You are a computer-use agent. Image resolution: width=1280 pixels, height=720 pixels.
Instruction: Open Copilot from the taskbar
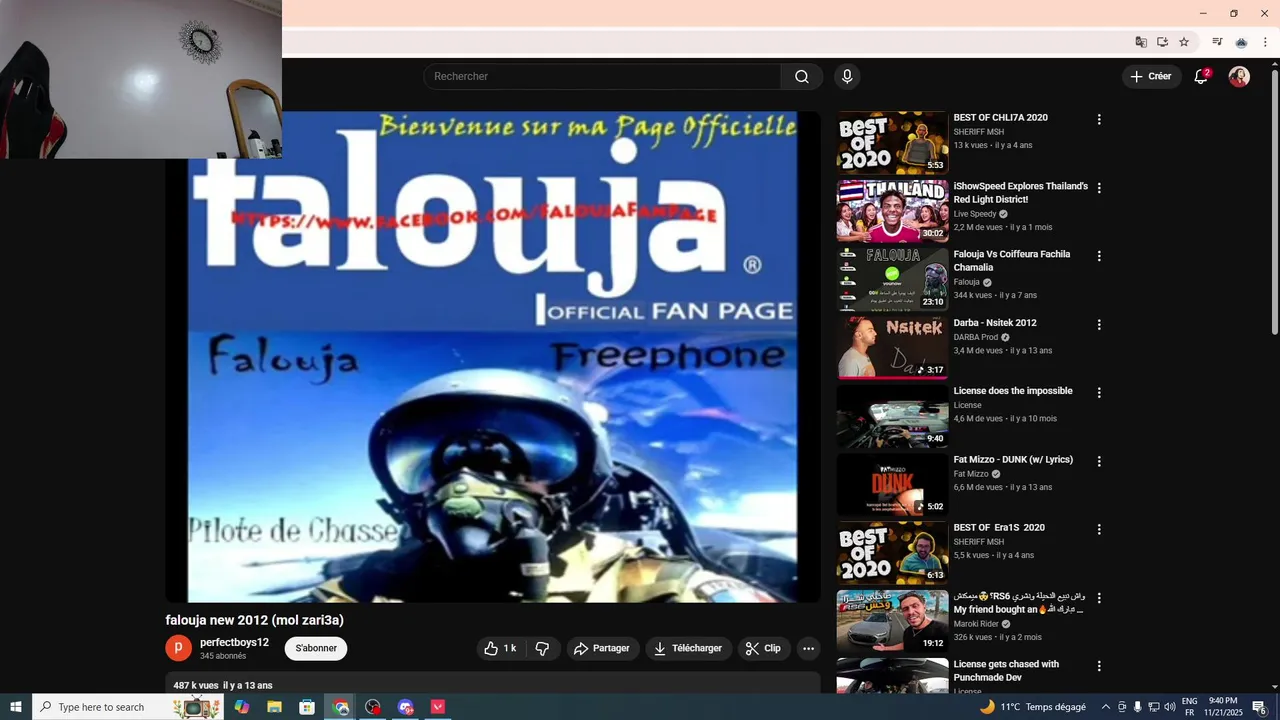(242, 707)
